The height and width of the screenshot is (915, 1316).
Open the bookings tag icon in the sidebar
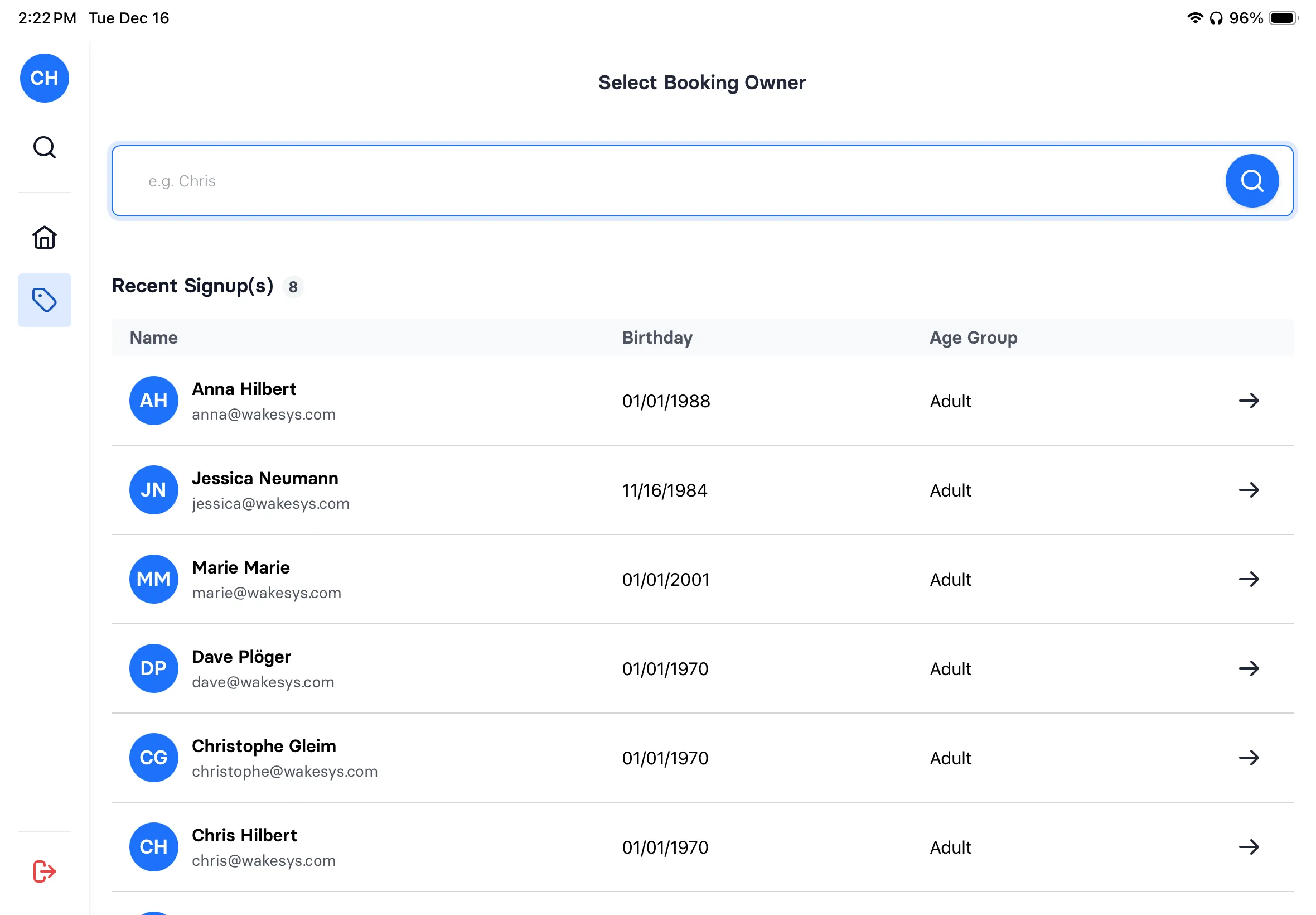tap(44, 299)
